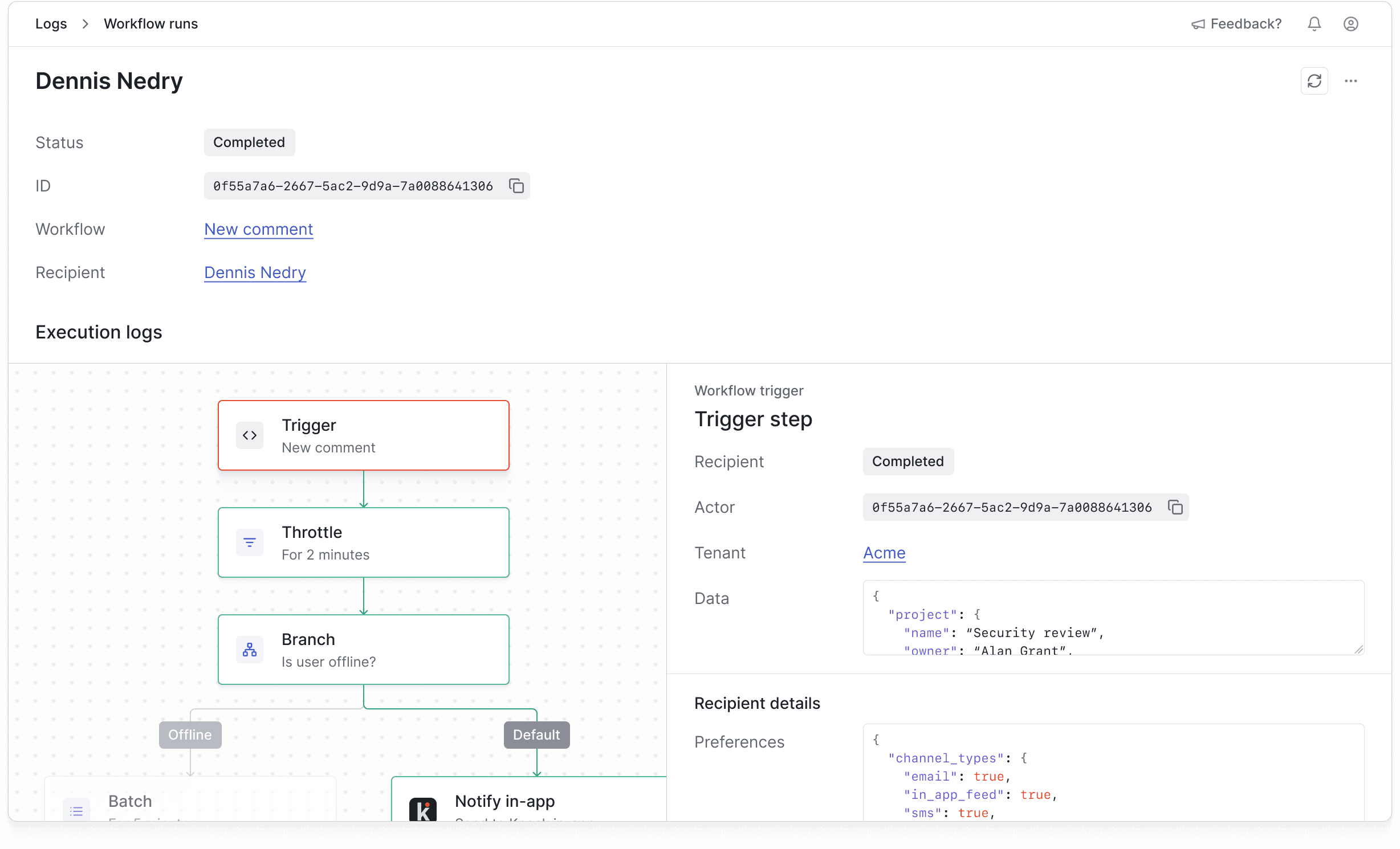Copy the Actor ID value
1400x849 pixels.
point(1175,507)
